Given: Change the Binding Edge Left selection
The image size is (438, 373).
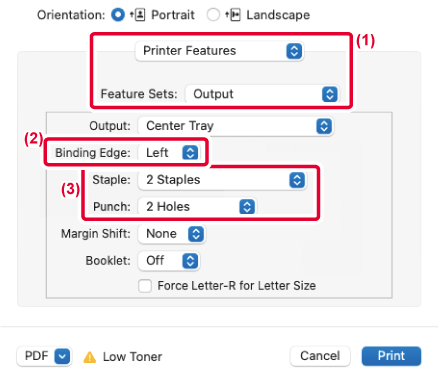Looking at the screenshot, I should pos(169,153).
